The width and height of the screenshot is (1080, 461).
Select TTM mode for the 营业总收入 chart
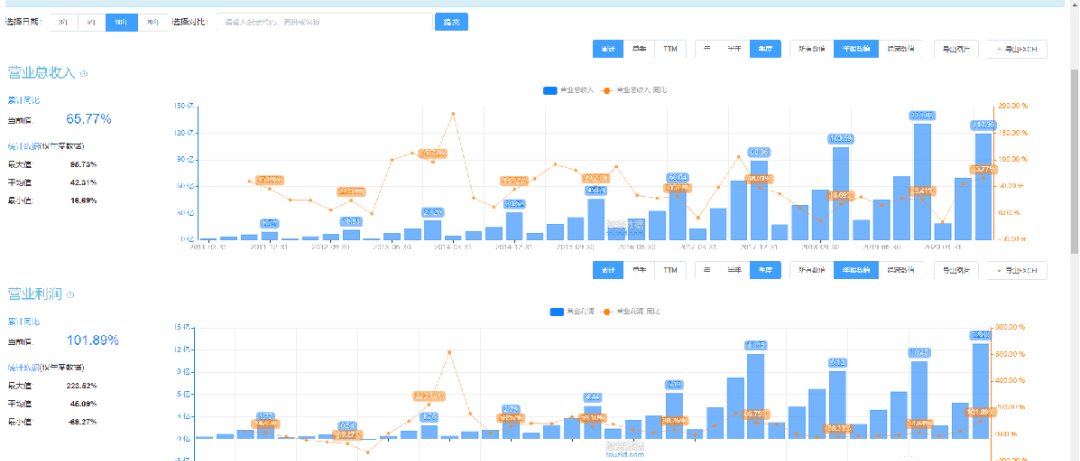[670, 49]
